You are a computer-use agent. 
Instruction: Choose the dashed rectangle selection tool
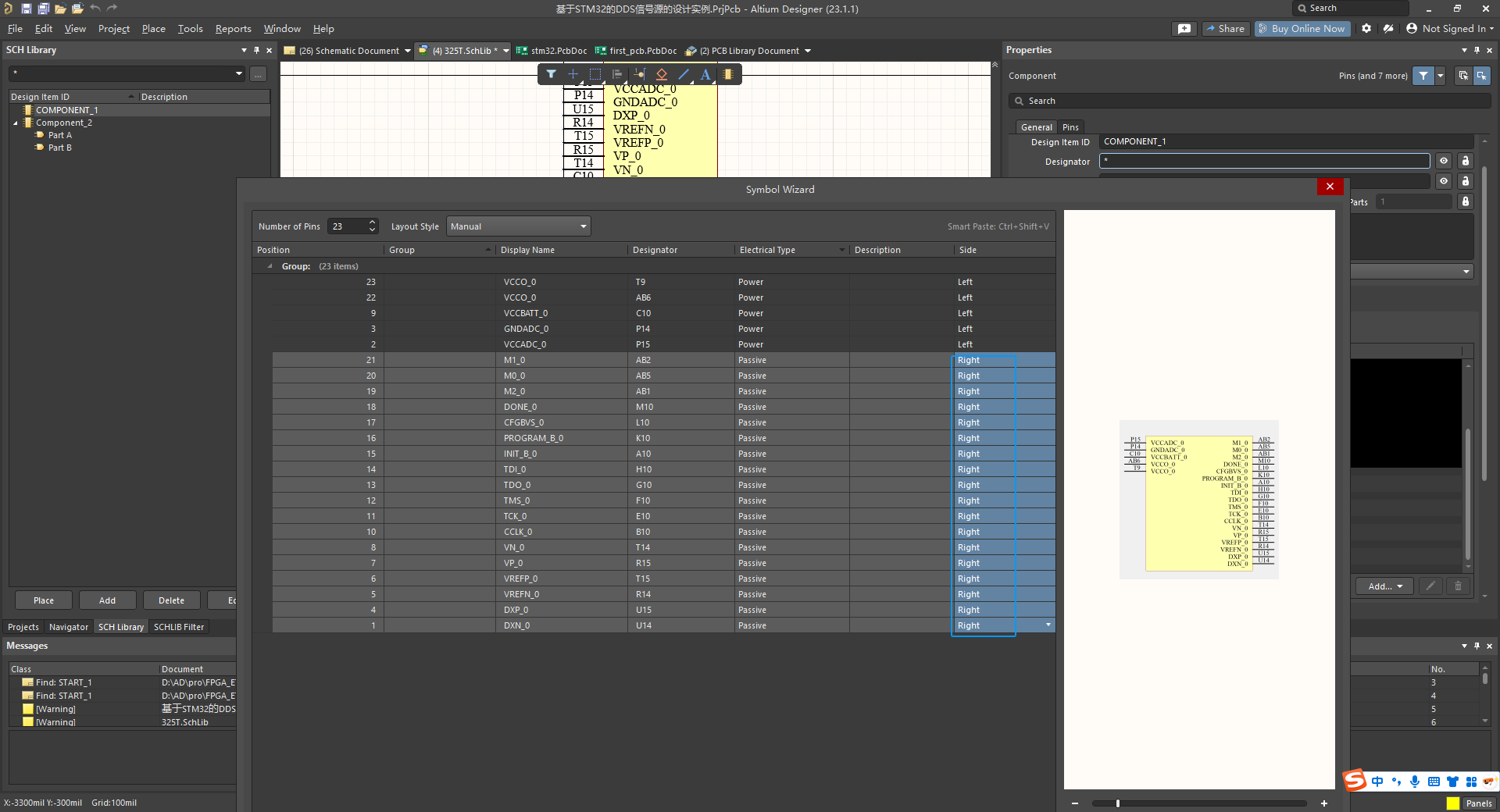pos(595,74)
